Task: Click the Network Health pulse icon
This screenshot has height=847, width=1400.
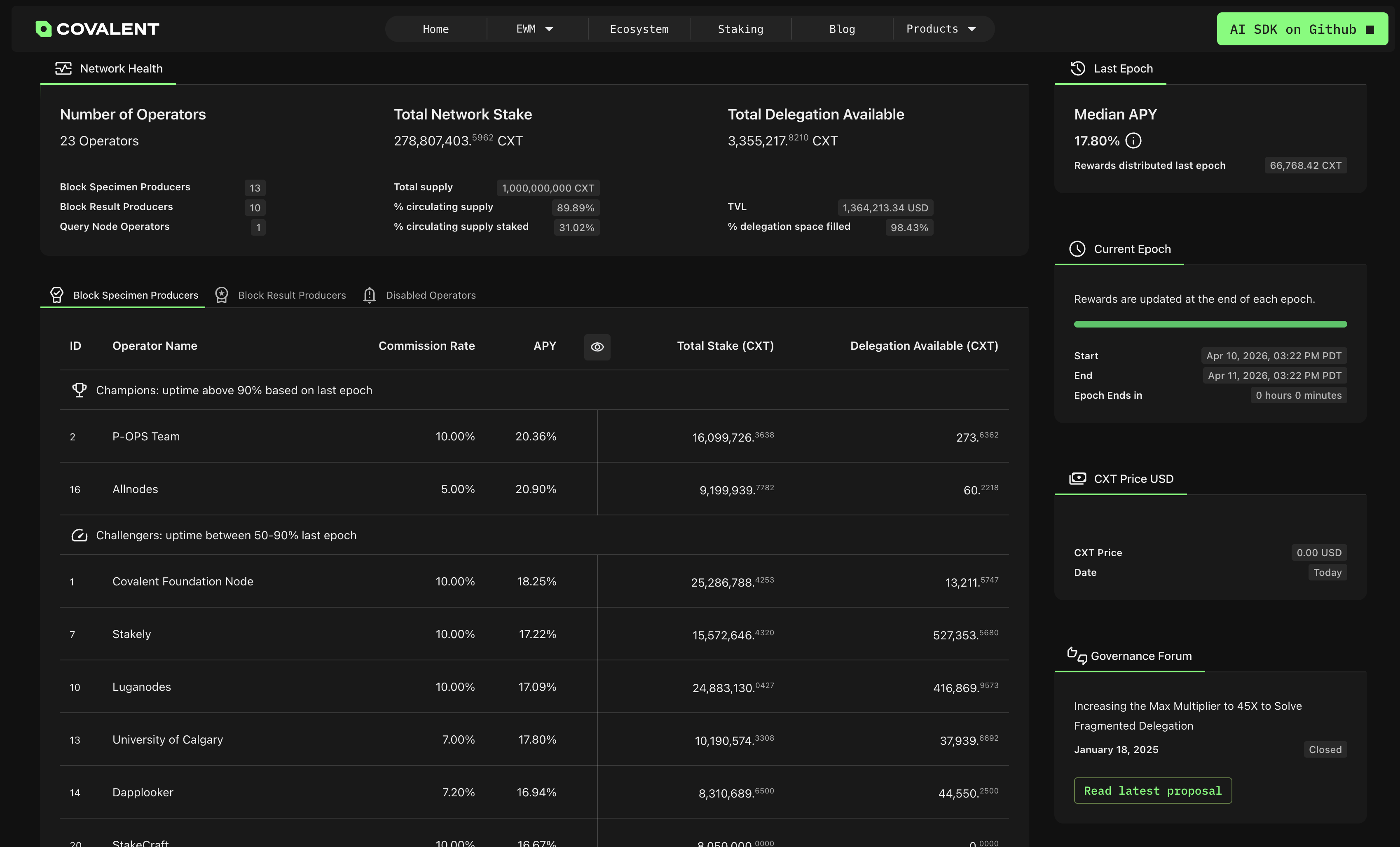Action: pyautogui.click(x=63, y=69)
